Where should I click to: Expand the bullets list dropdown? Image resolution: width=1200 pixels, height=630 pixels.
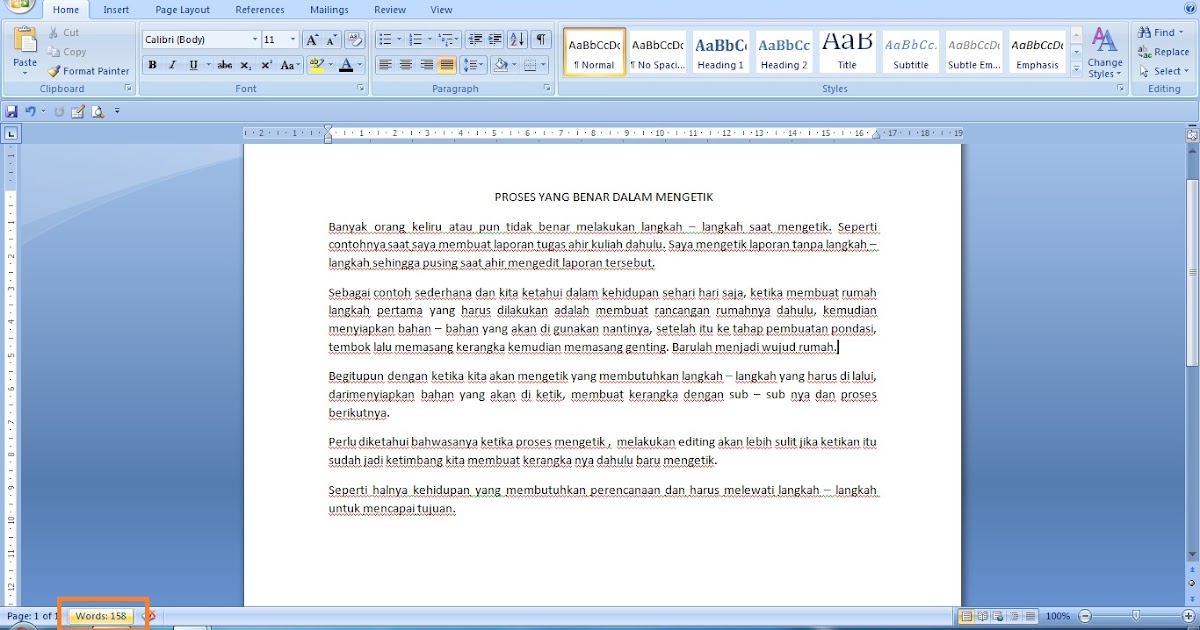[x=399, y=40]
